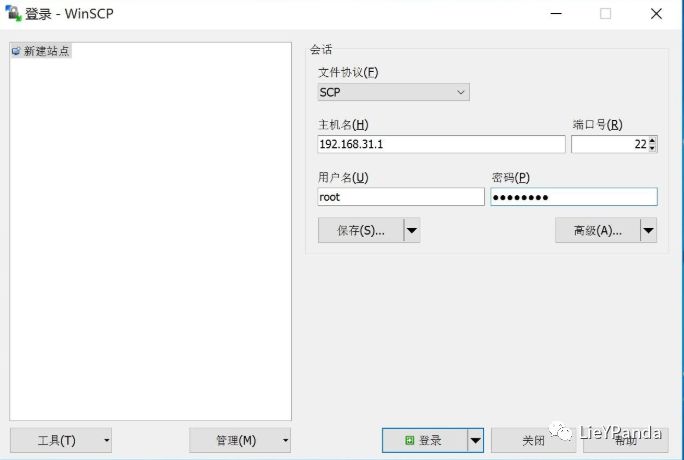Image resolution: width=684 pixels, height=460 pixels.
Task: Click the 关闭 close button
Action: coord(533,440)
